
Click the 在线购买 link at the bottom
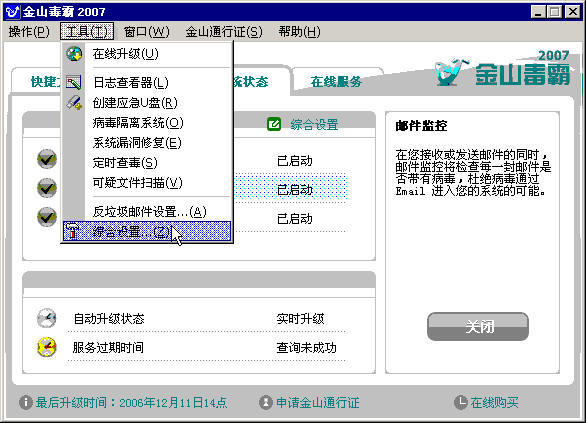tap(494, 402)
